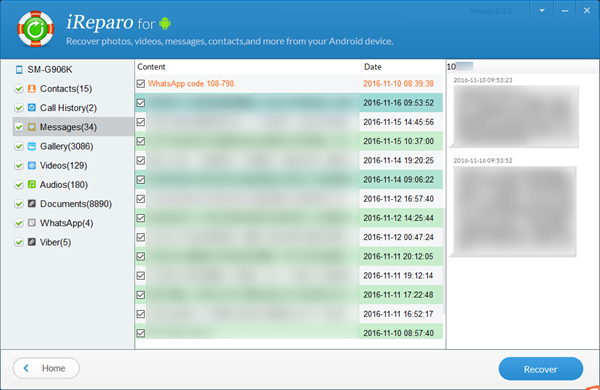Toggle the Videos(129) checkbox
Screen dimensions: 600x390
click(19, 165)
